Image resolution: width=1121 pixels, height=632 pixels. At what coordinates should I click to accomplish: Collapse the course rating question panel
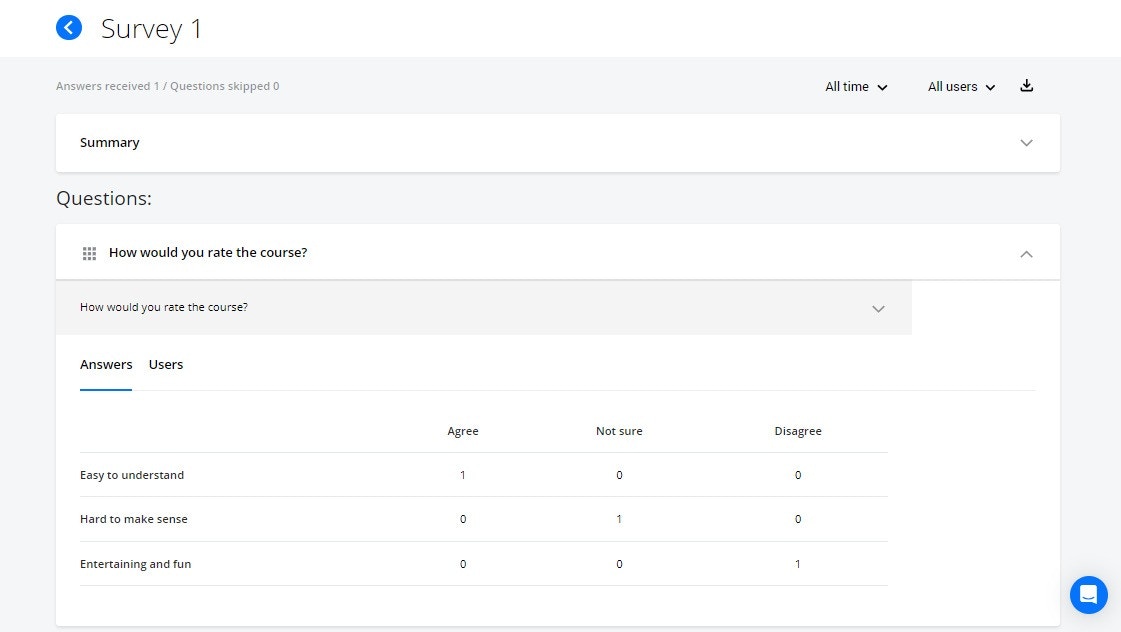click(x=1026, y=254)
